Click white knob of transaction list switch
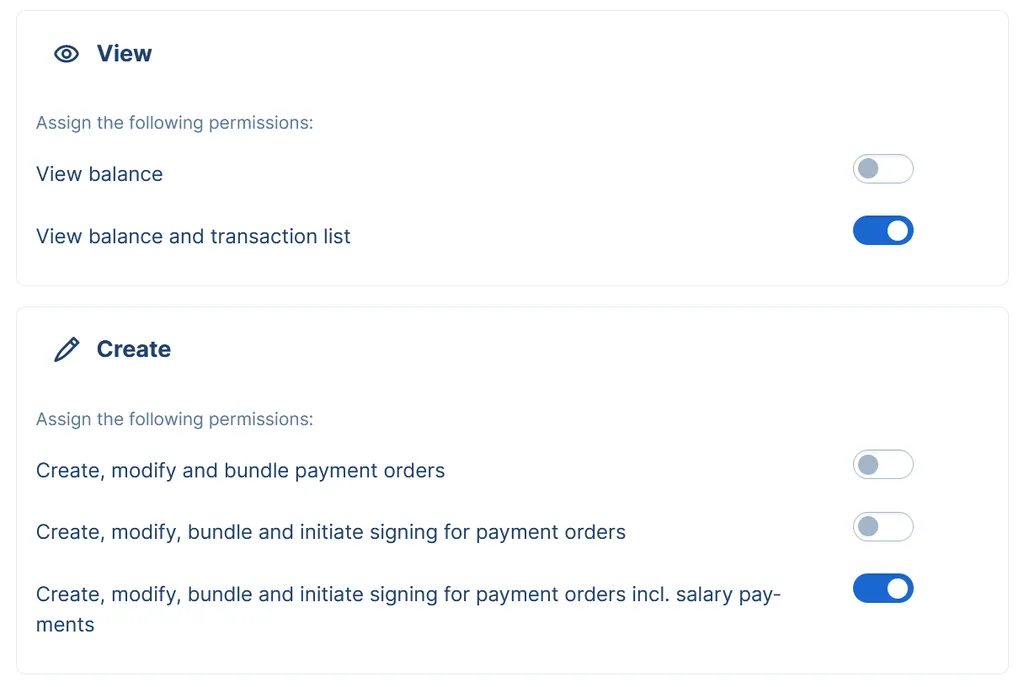 point(898,231)
